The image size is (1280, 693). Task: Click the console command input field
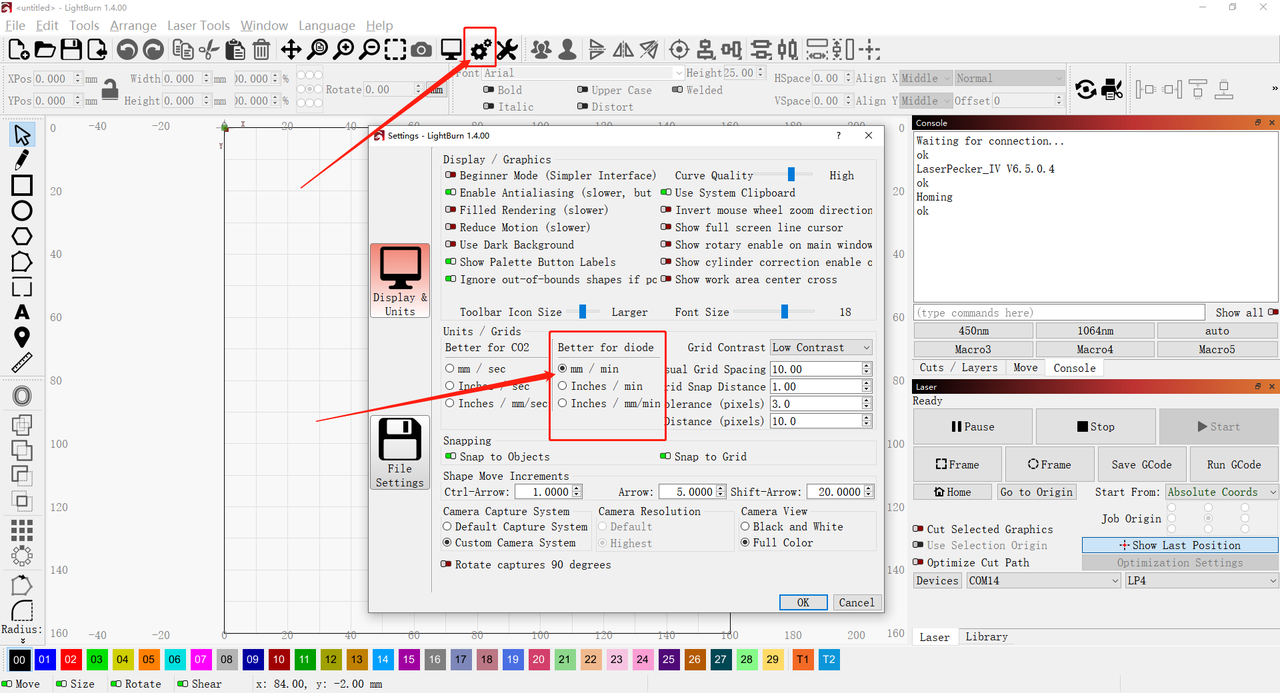pos(1060,313)
